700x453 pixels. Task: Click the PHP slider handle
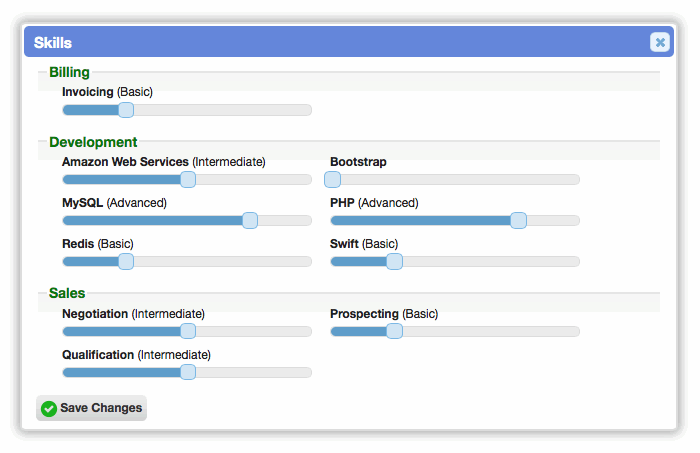(518, 220)
